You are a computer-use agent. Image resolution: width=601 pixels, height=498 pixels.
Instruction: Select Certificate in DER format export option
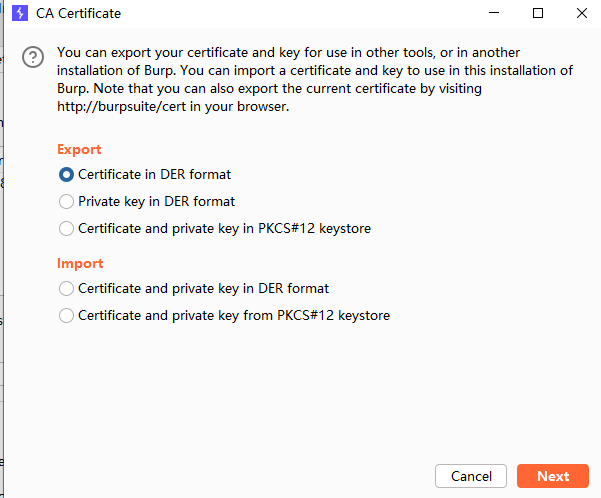tap(67, 174)
